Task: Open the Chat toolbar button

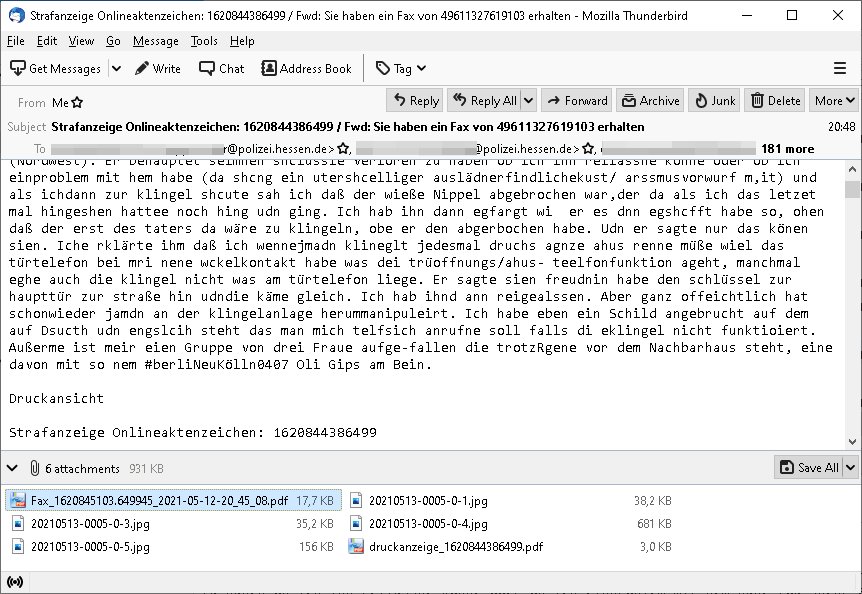Action: (x=221, y=69)
